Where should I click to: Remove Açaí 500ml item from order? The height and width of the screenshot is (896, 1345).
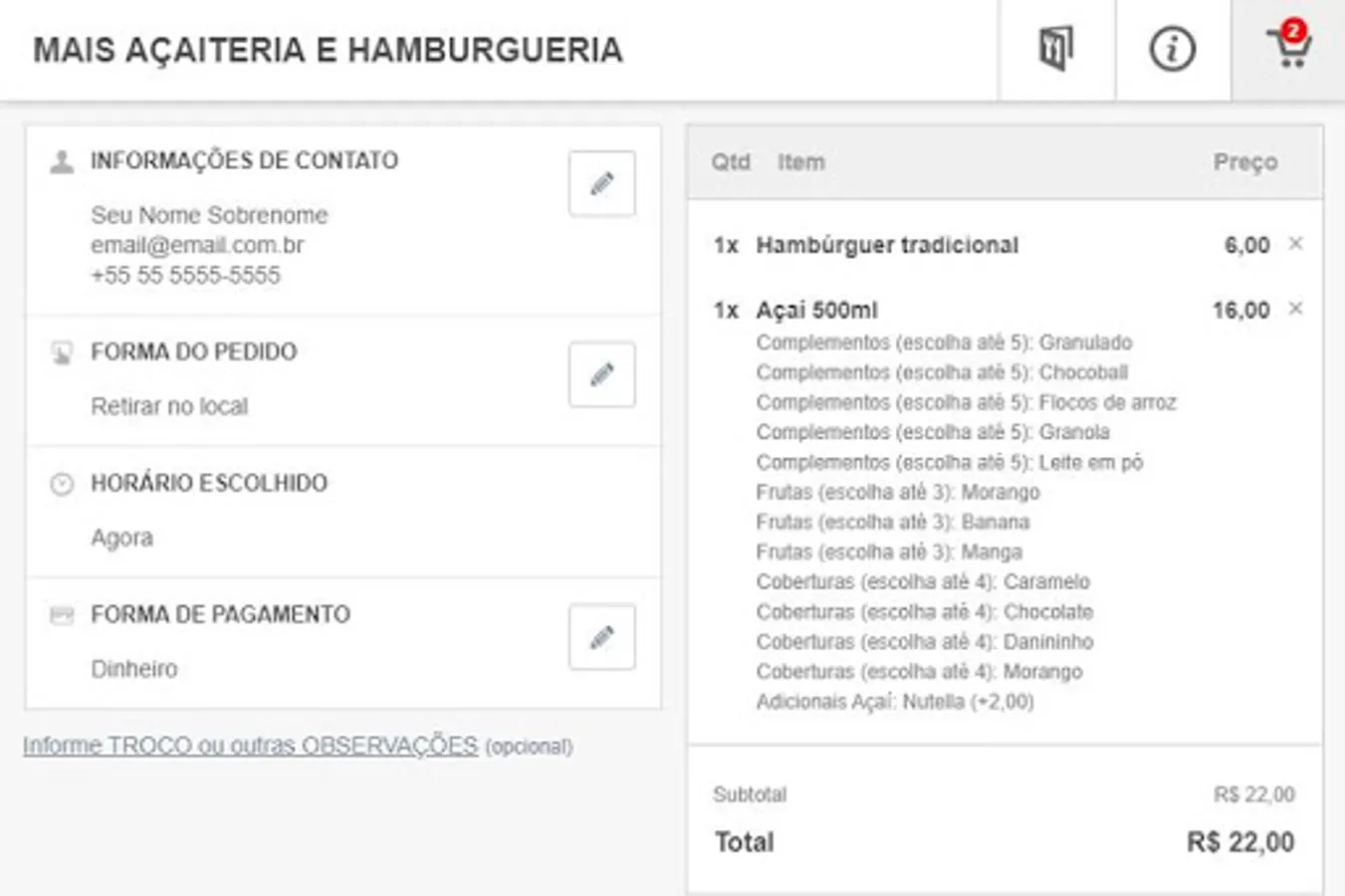click(1295, 309)
